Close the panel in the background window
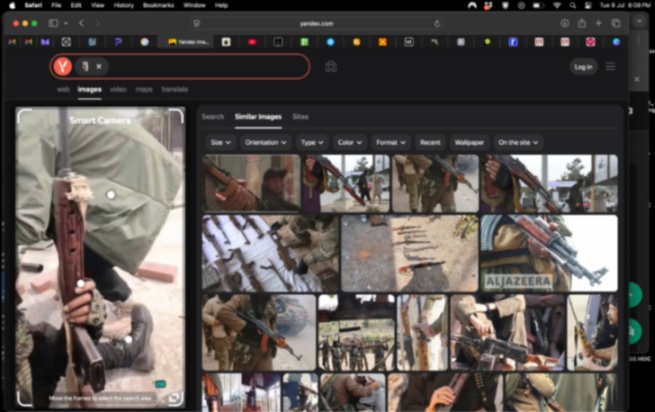Image resolution: width=655 pixels, height=412 pixels. 637,79
